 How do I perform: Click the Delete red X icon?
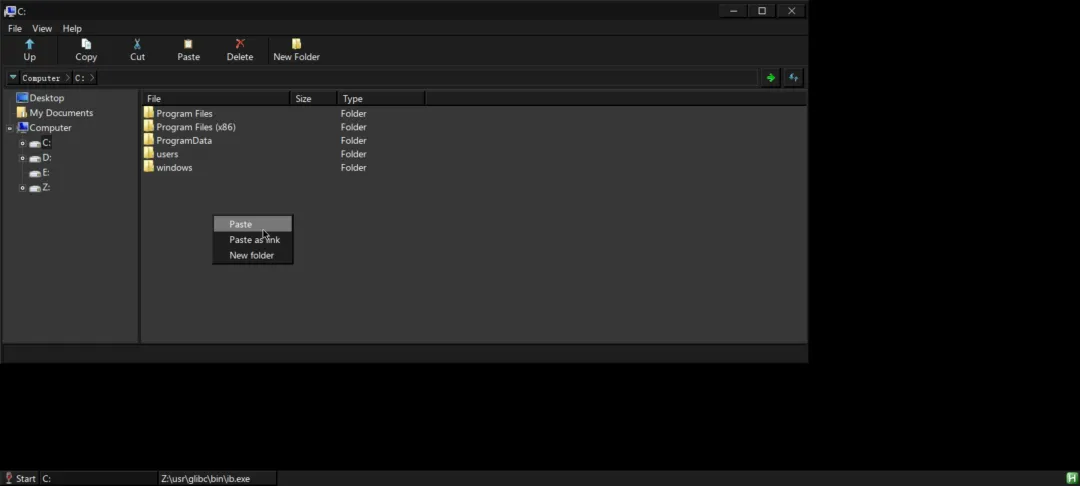pyautogui.click(x=240, y=44)
